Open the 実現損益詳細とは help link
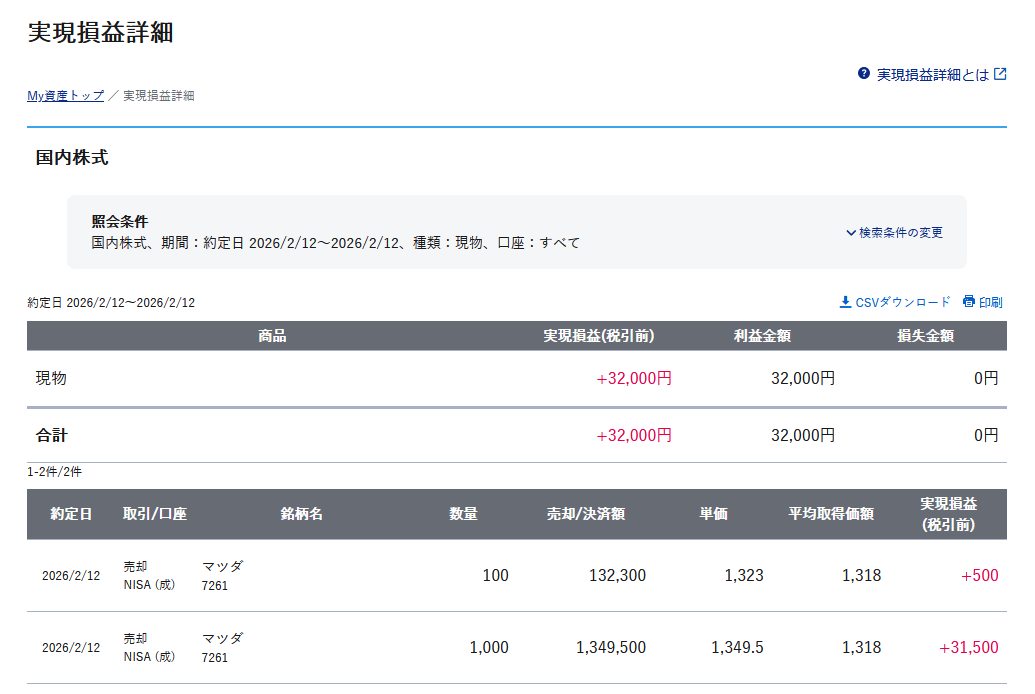This screenshot has height=694, width=1035. 932,75
